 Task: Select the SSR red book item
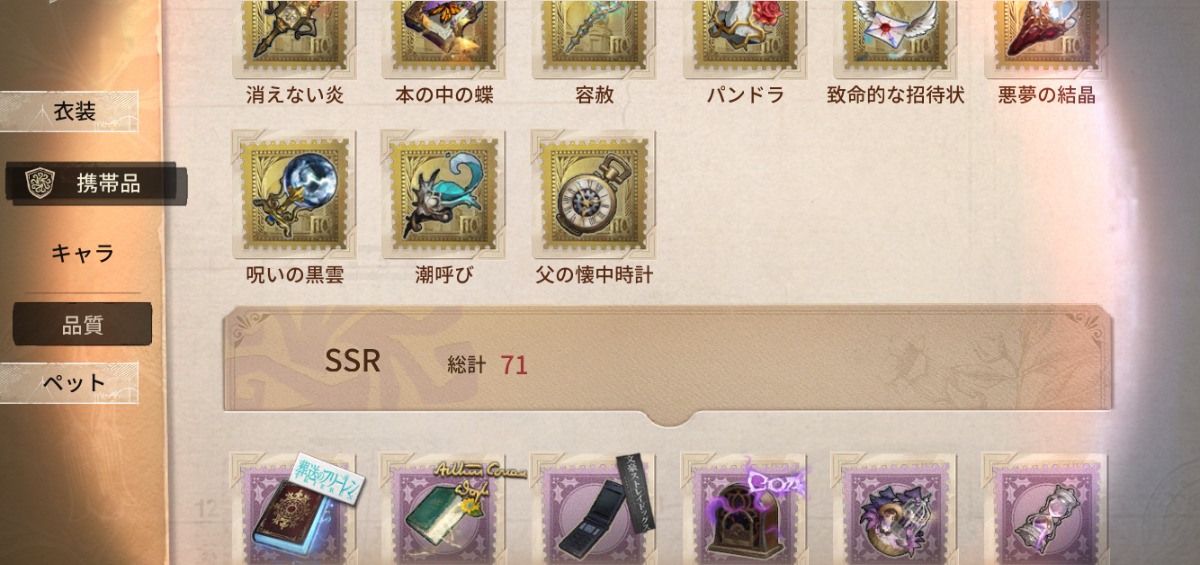pyautogui.click(x=293, y=509)
